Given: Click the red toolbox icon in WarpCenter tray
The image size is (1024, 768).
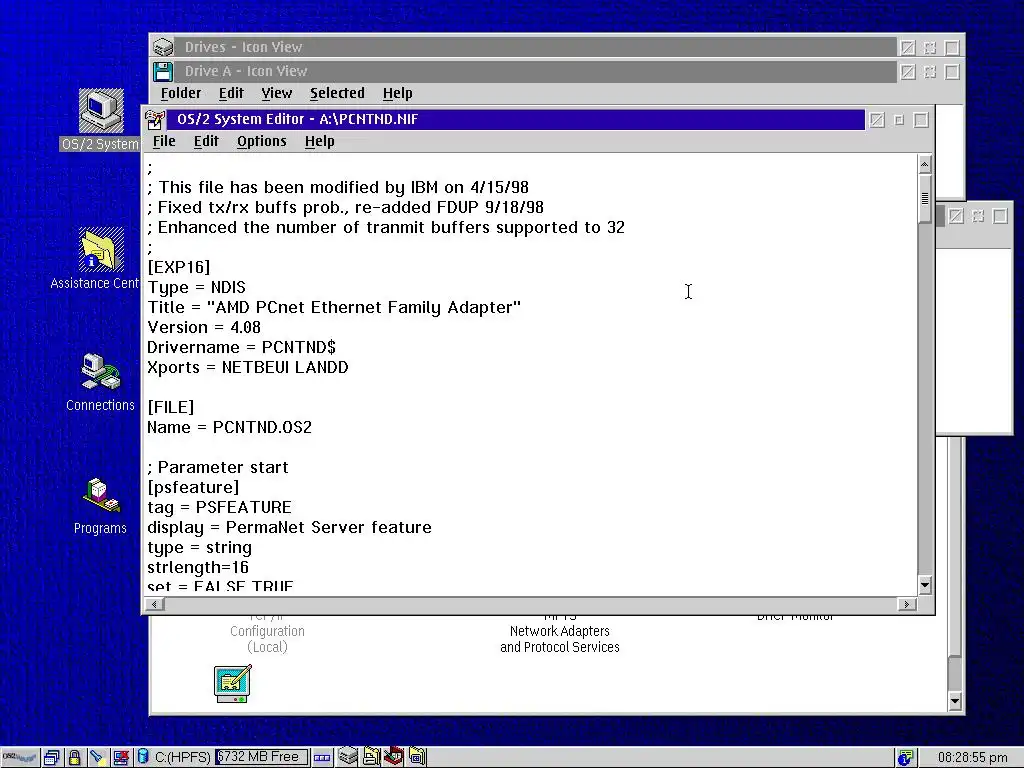Looking at the screenshot, I should 393,756.
